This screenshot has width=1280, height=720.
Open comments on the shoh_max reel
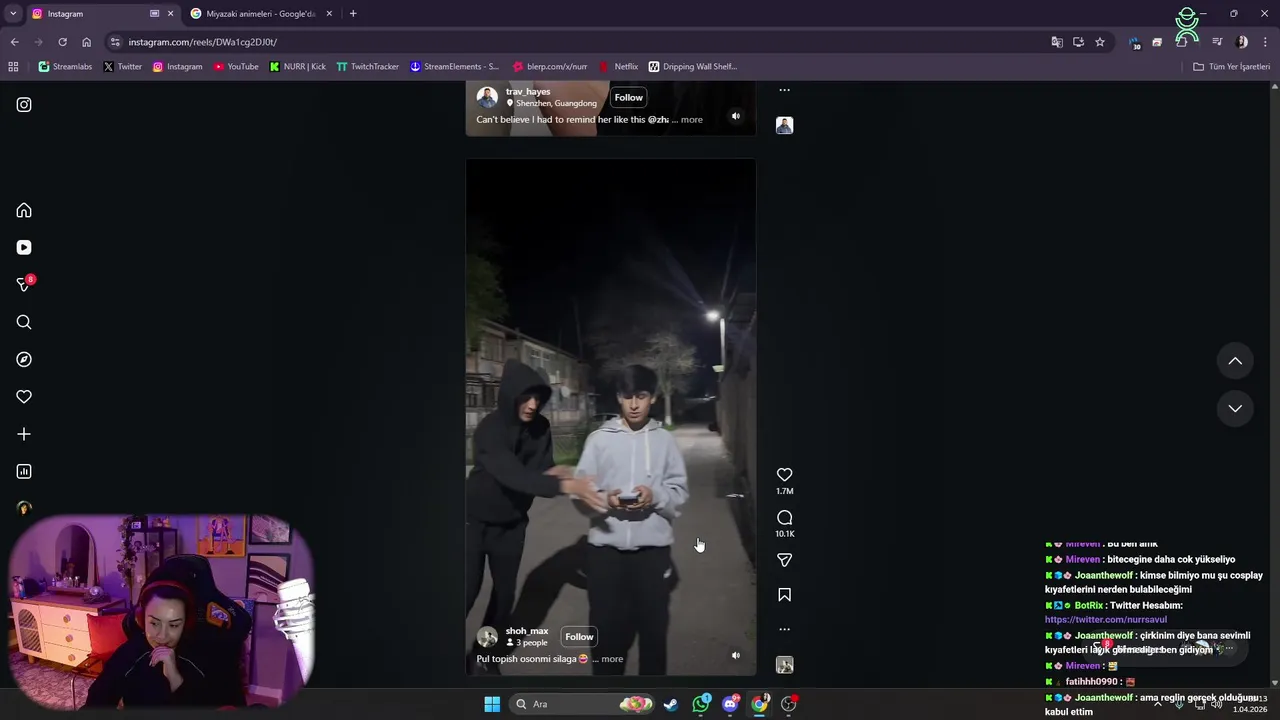click(784, 518)
